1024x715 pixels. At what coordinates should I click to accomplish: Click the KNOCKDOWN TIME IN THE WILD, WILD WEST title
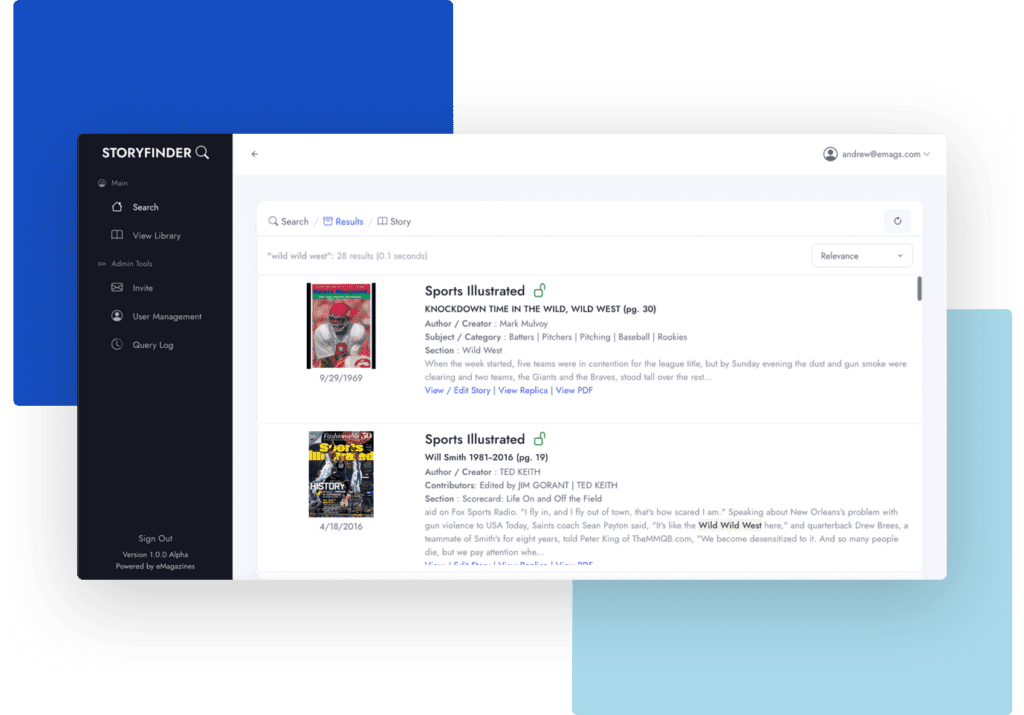click(540, 309)
